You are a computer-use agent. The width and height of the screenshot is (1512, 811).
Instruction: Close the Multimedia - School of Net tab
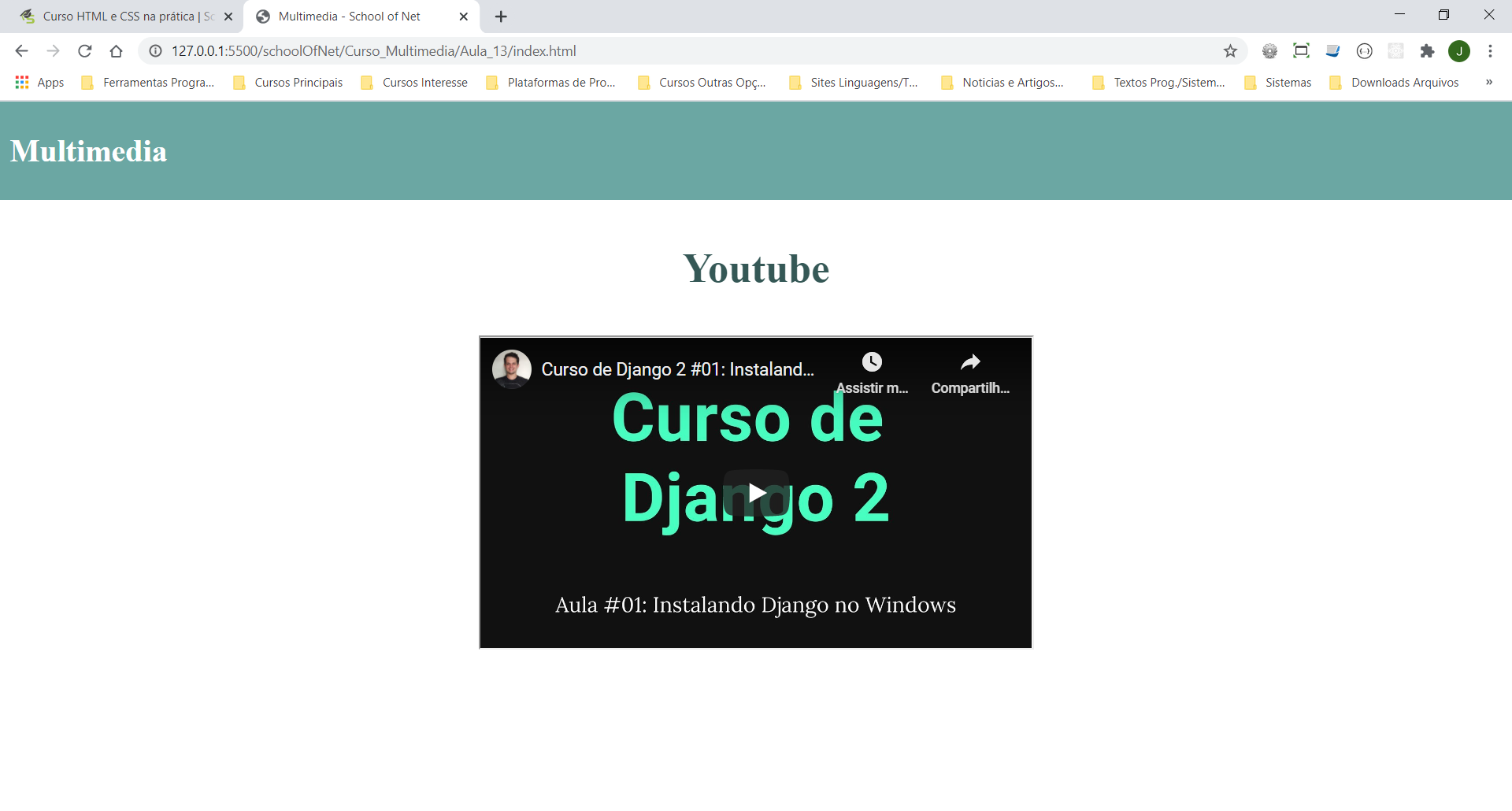[463, 17]
